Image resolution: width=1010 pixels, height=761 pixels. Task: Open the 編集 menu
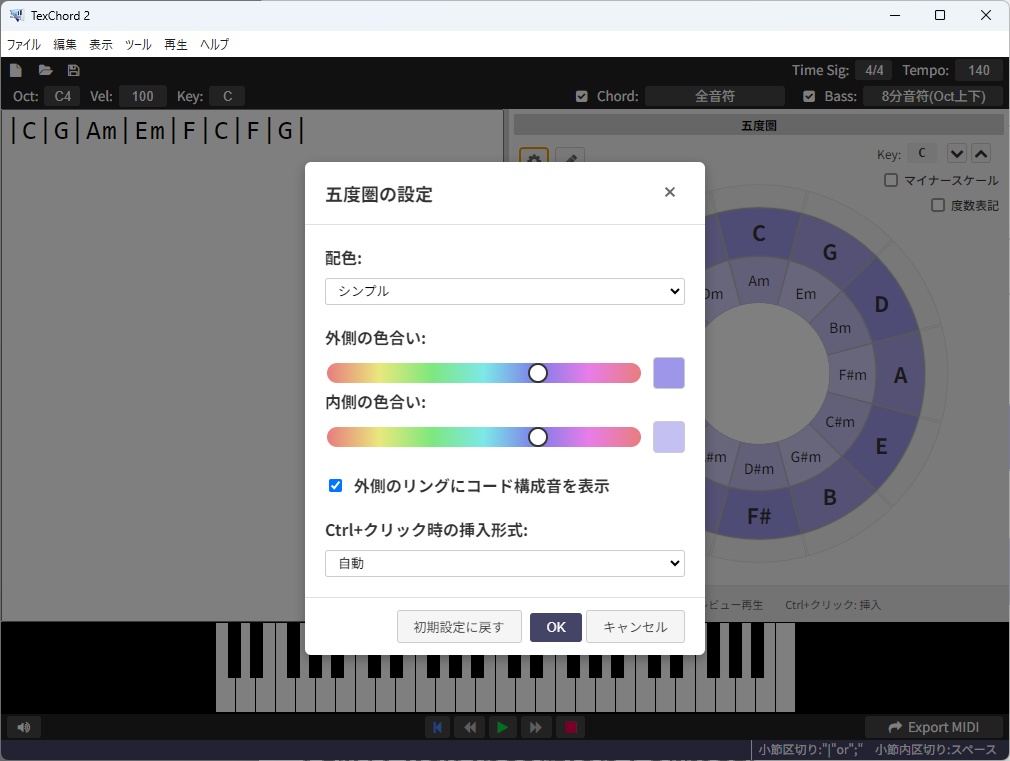(x=64, y=44)
